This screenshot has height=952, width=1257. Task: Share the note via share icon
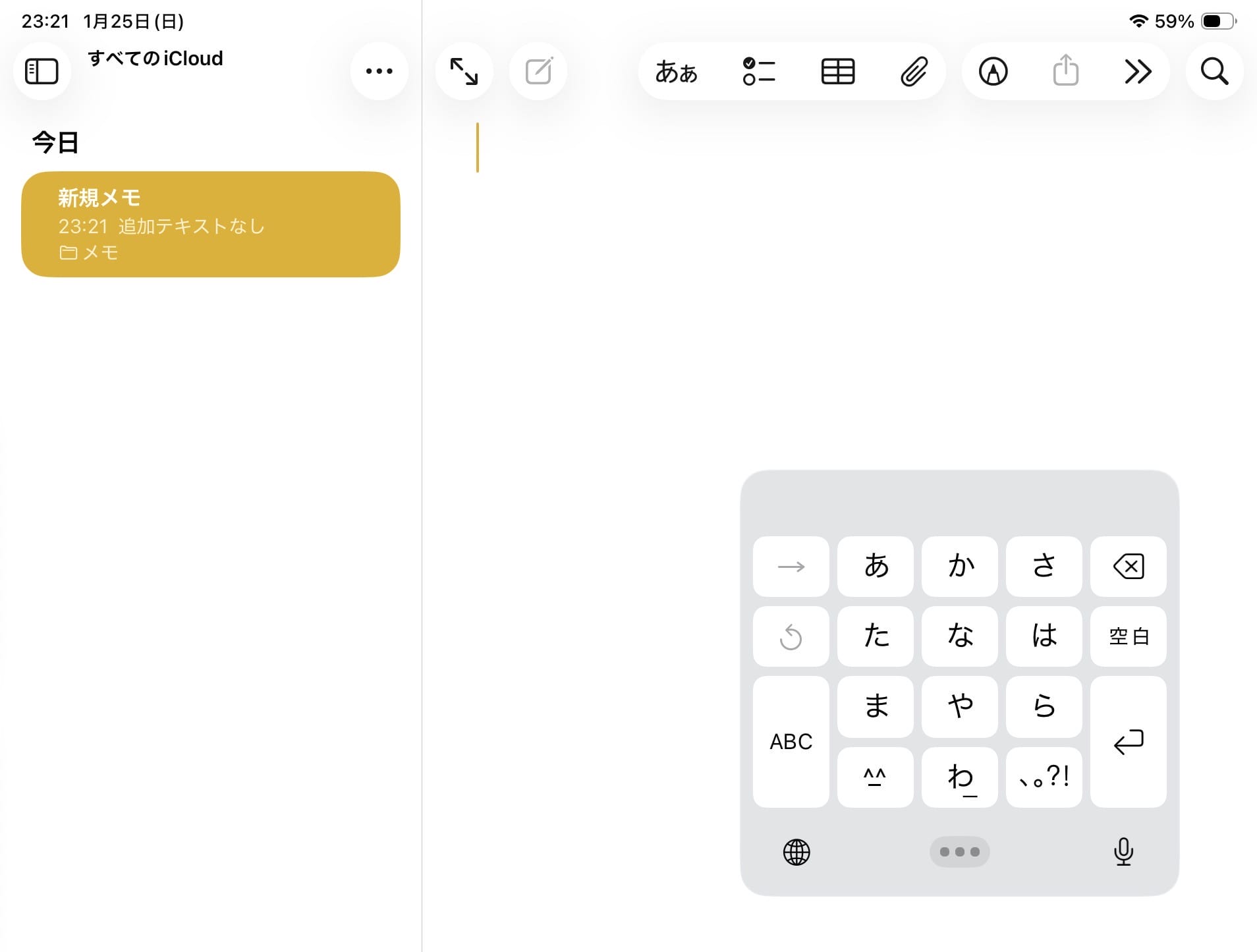[x=1065, y=71]
